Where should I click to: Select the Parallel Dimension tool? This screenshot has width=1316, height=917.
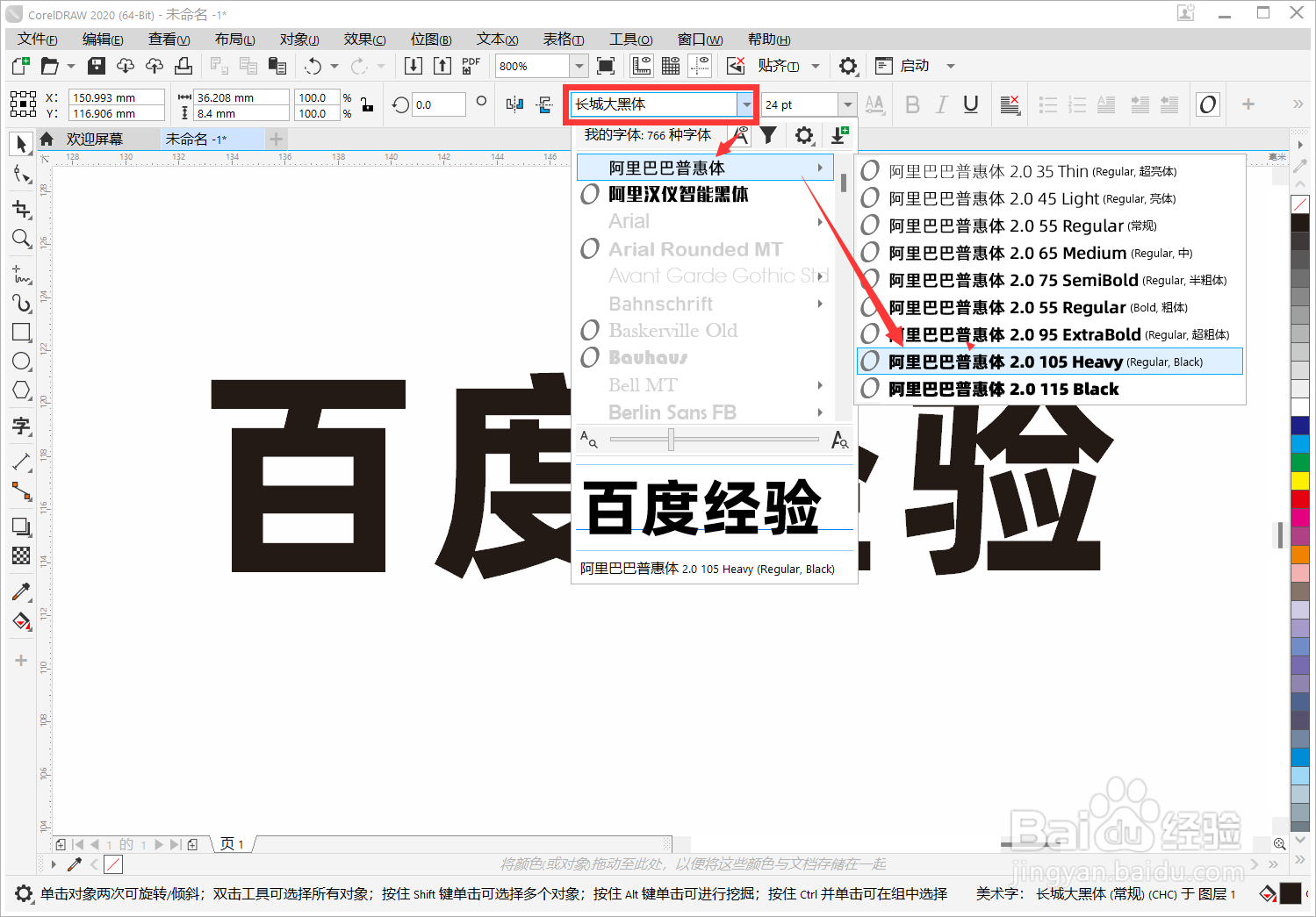pyautogui.click(x=21, y=462)
